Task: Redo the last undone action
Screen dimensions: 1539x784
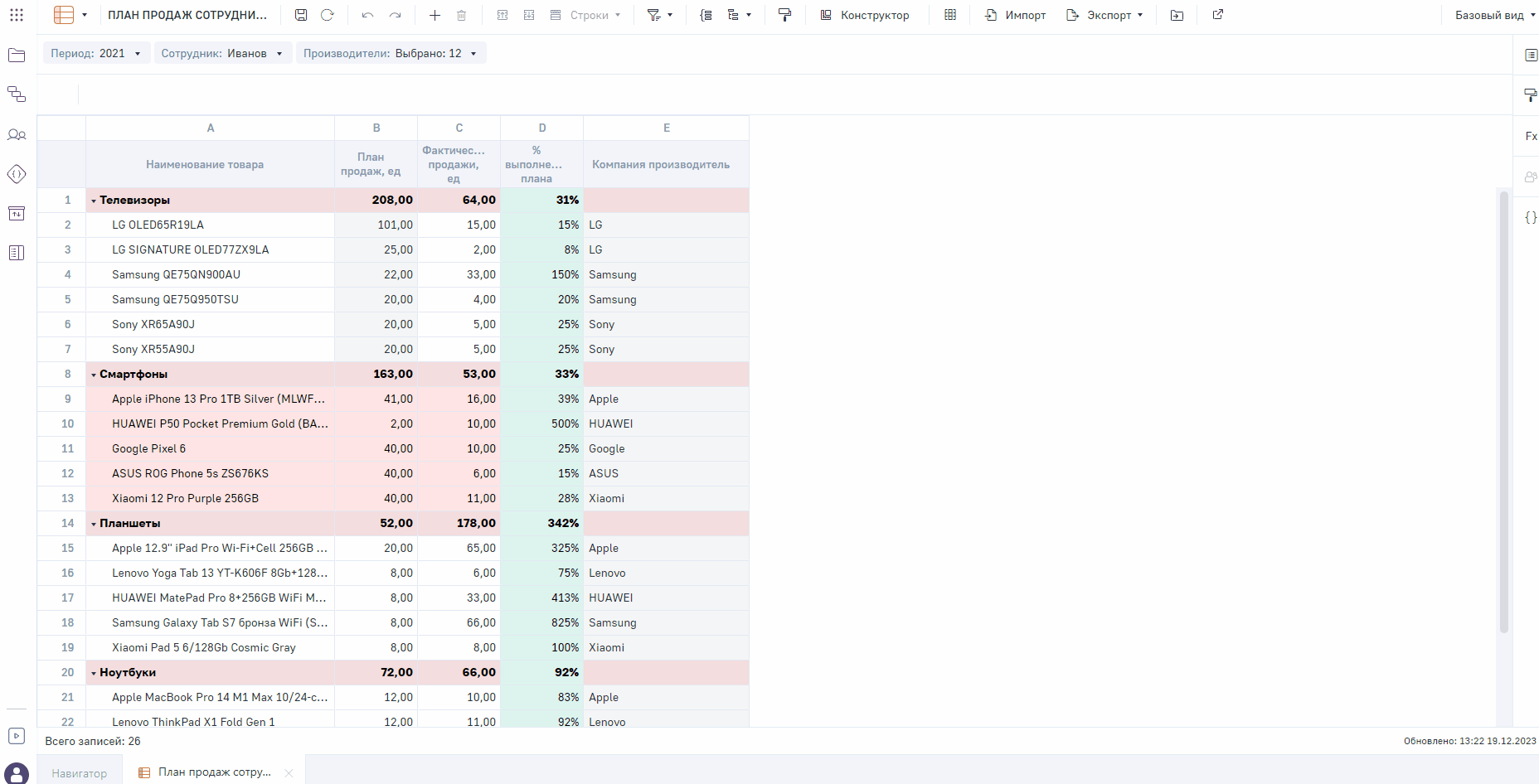Action: [x=396, y=15]
